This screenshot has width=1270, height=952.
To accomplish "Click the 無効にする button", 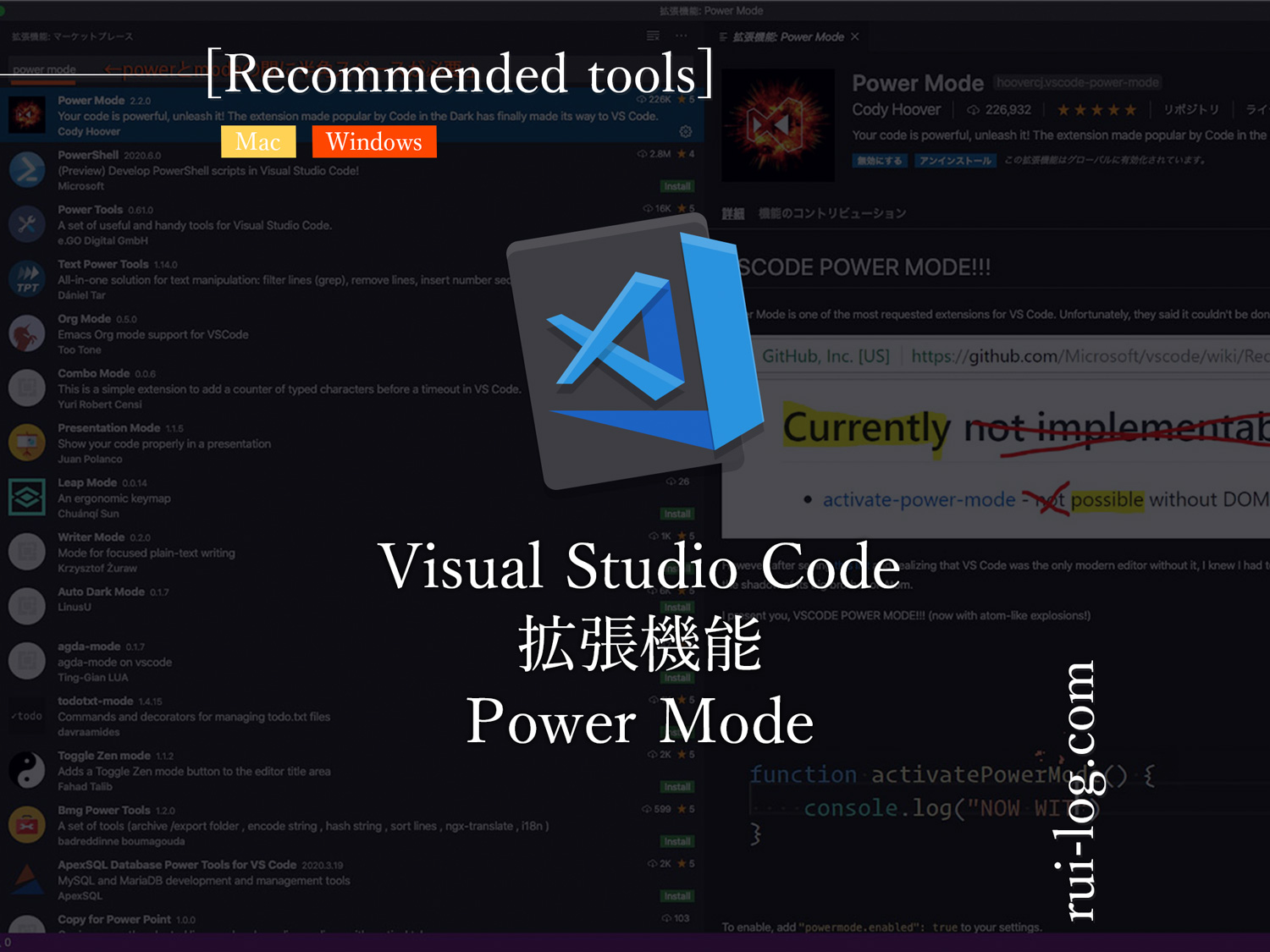I will coord(881,161).
